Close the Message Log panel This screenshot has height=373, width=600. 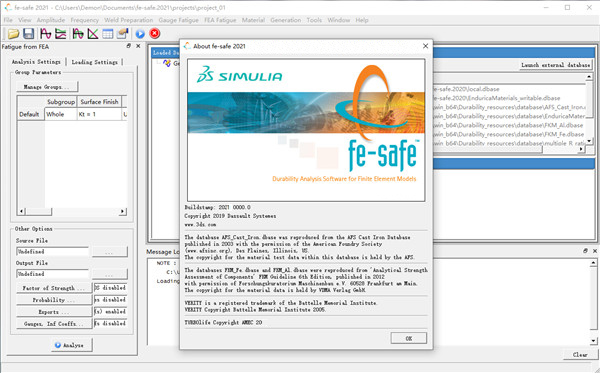click(595, 251)
